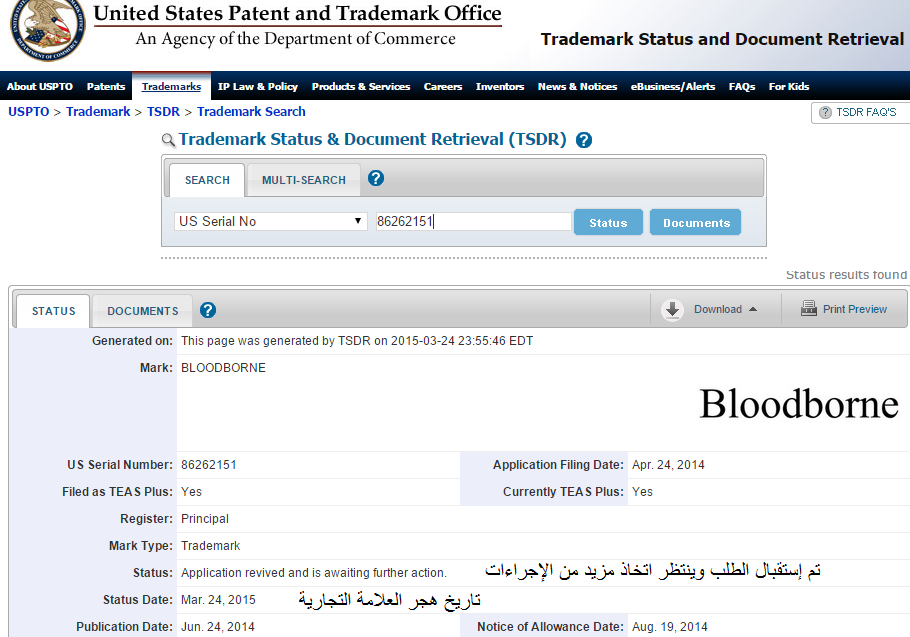Click the blue Status search button
Screen dimensions: 910x637
click(x=608, y=222)
